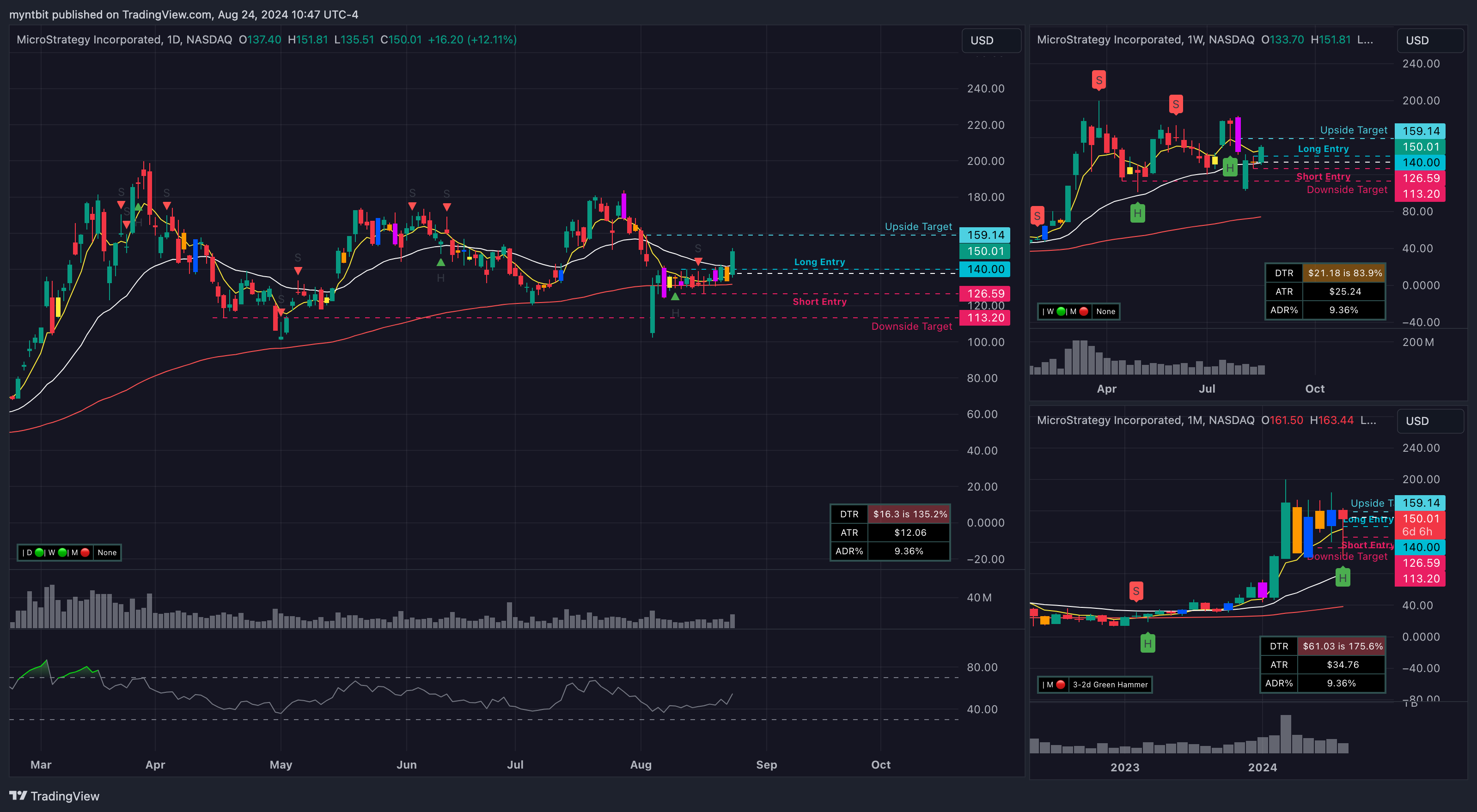
Task: Click the red S marker in monthly chart
Action: coord(1136,591)
